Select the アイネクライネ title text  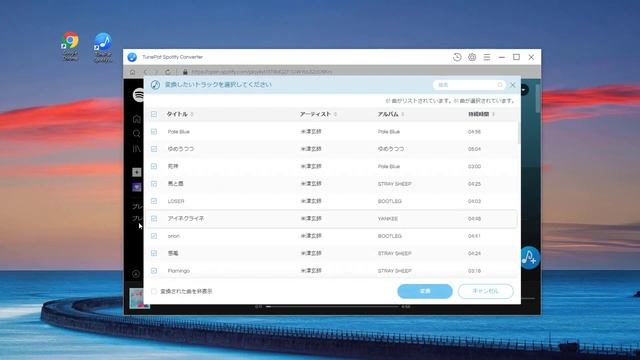coord(186,219)
